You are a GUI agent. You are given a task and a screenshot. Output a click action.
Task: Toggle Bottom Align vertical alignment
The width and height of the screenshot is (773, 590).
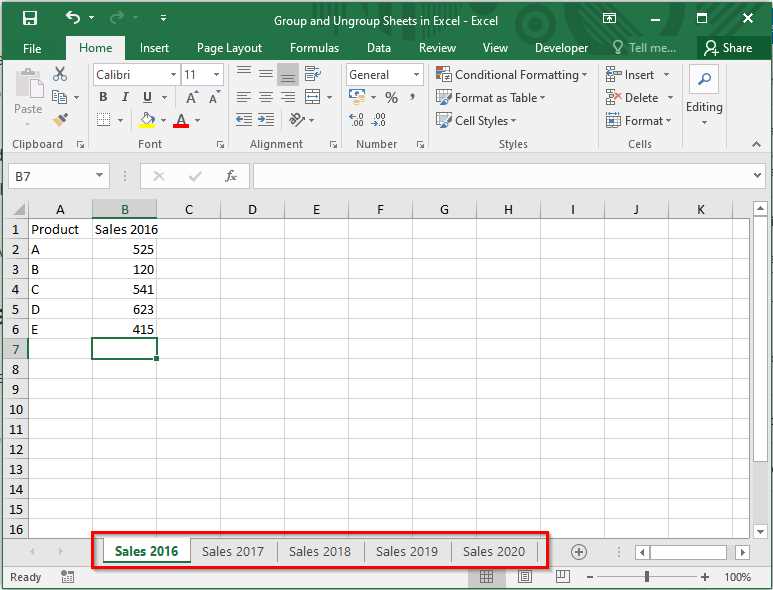288,74
